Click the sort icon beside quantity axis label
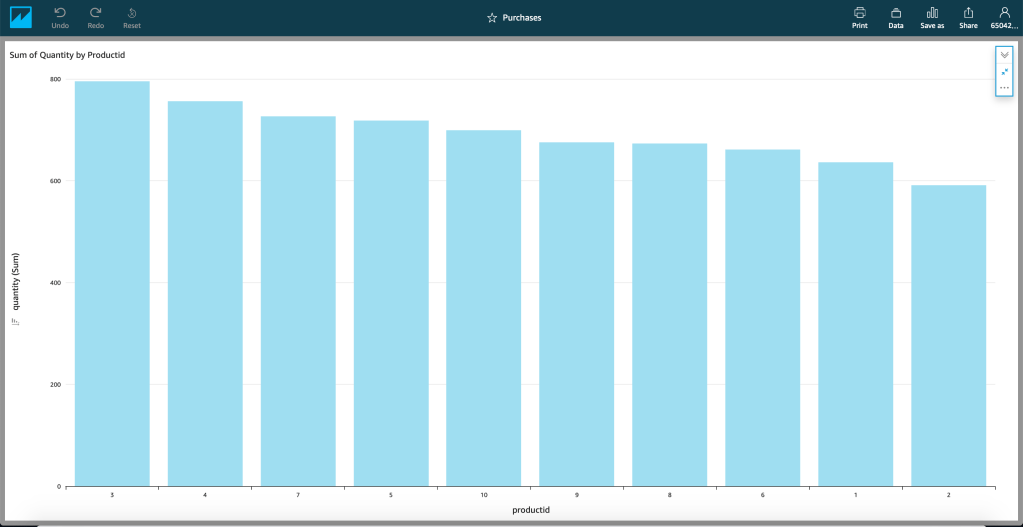Image resolution: width=1023 pixels, height=527 pixels. 15,322
